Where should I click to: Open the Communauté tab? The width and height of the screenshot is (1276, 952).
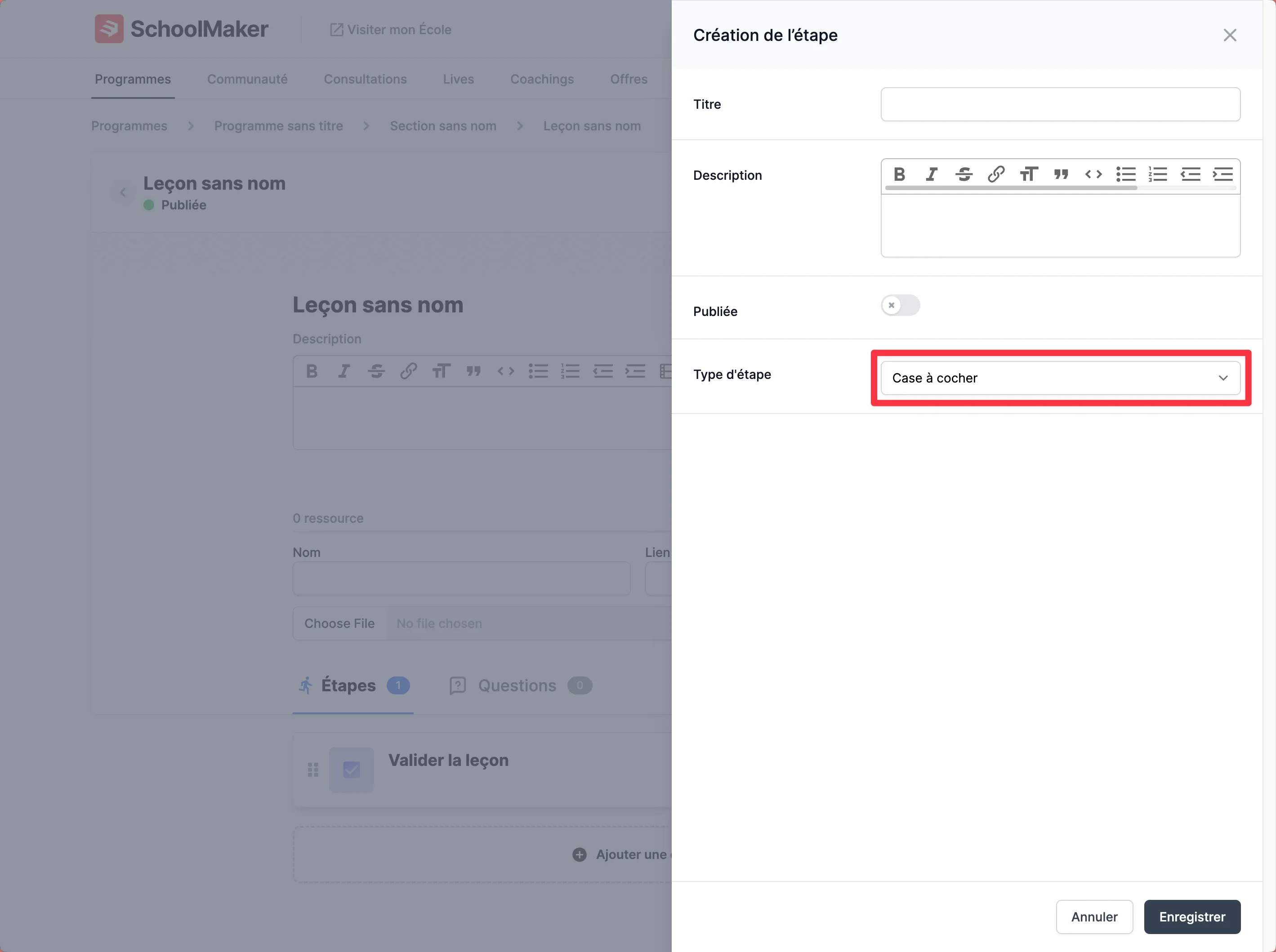[x=247, y=79]
